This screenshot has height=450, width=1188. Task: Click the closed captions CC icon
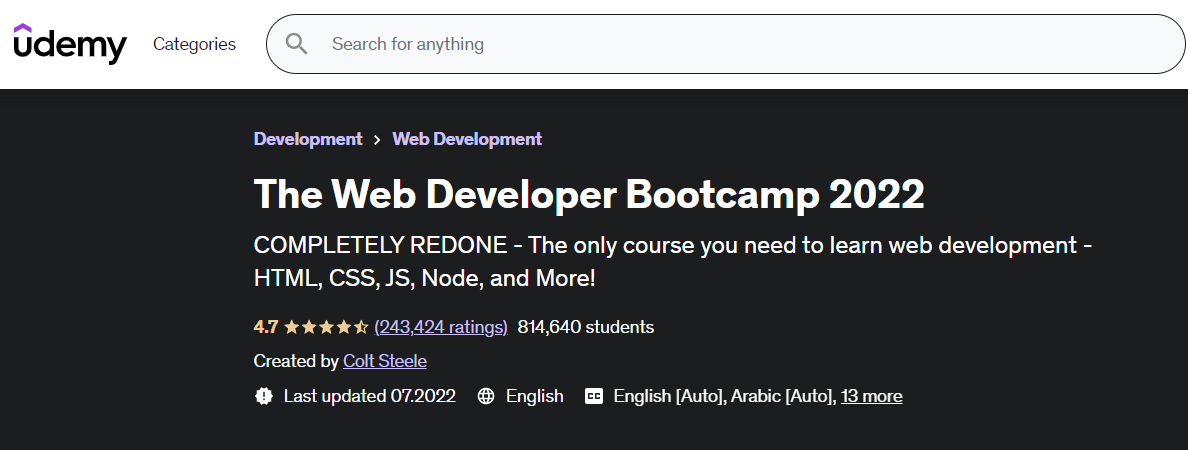[594, 395]
